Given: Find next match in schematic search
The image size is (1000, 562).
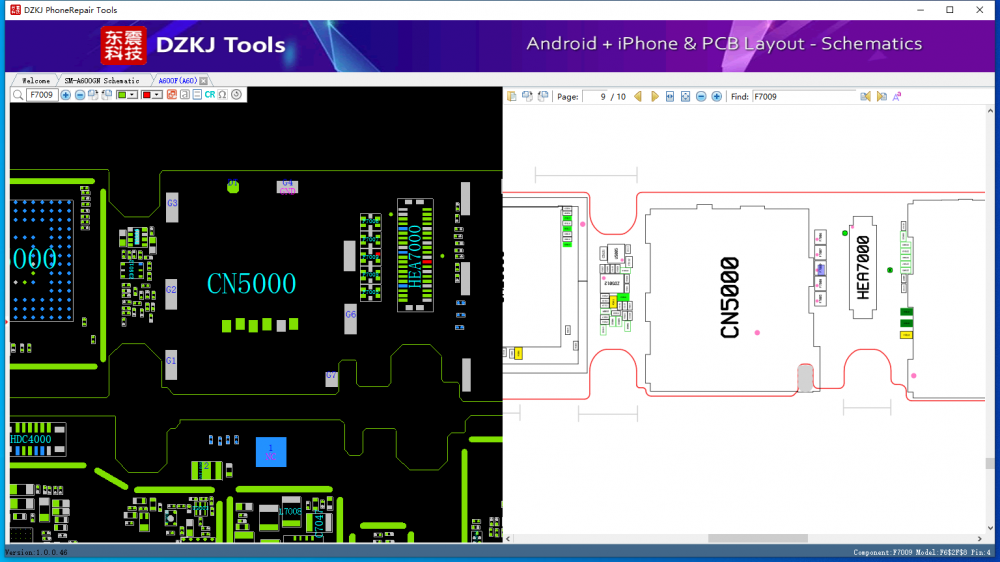Looking at the screenshot, I should click(881, 97).
